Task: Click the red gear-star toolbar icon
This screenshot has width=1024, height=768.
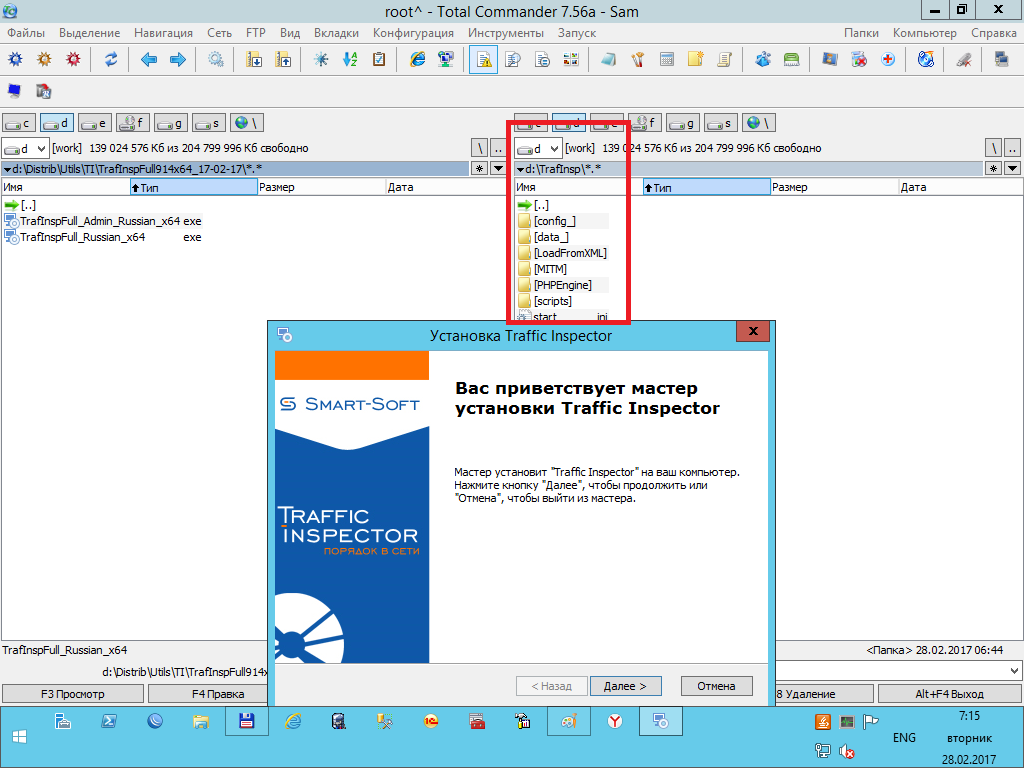Action: [73, 59]
